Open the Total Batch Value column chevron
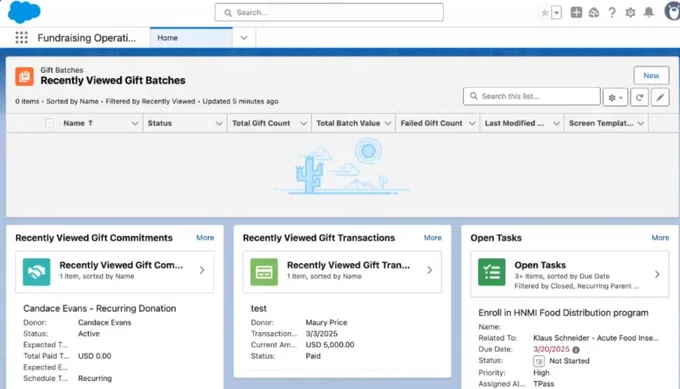The width and height of the screenshot is (680, 389). [388, 124]
